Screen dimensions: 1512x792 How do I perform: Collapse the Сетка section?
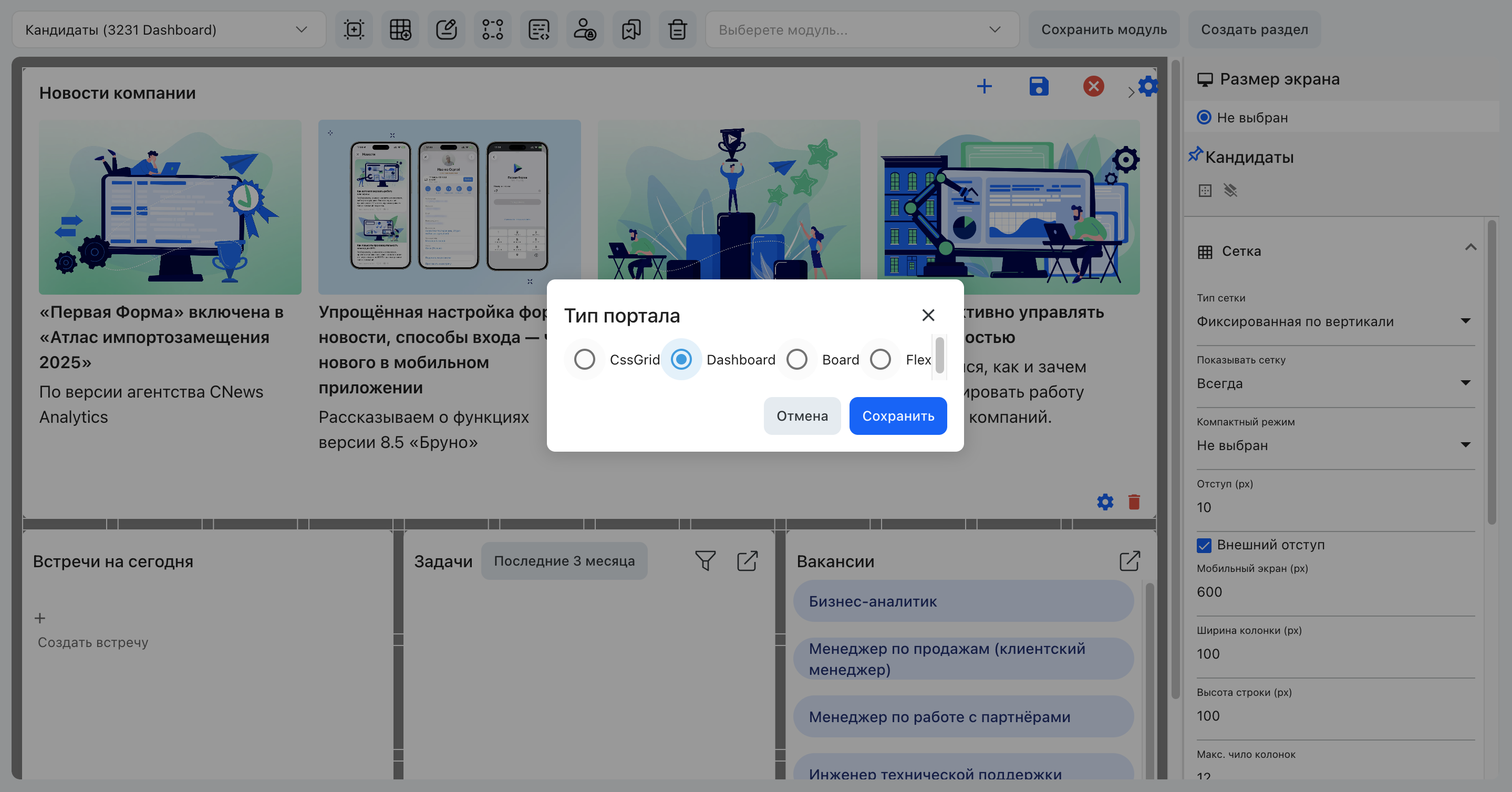click(1470, 247)
